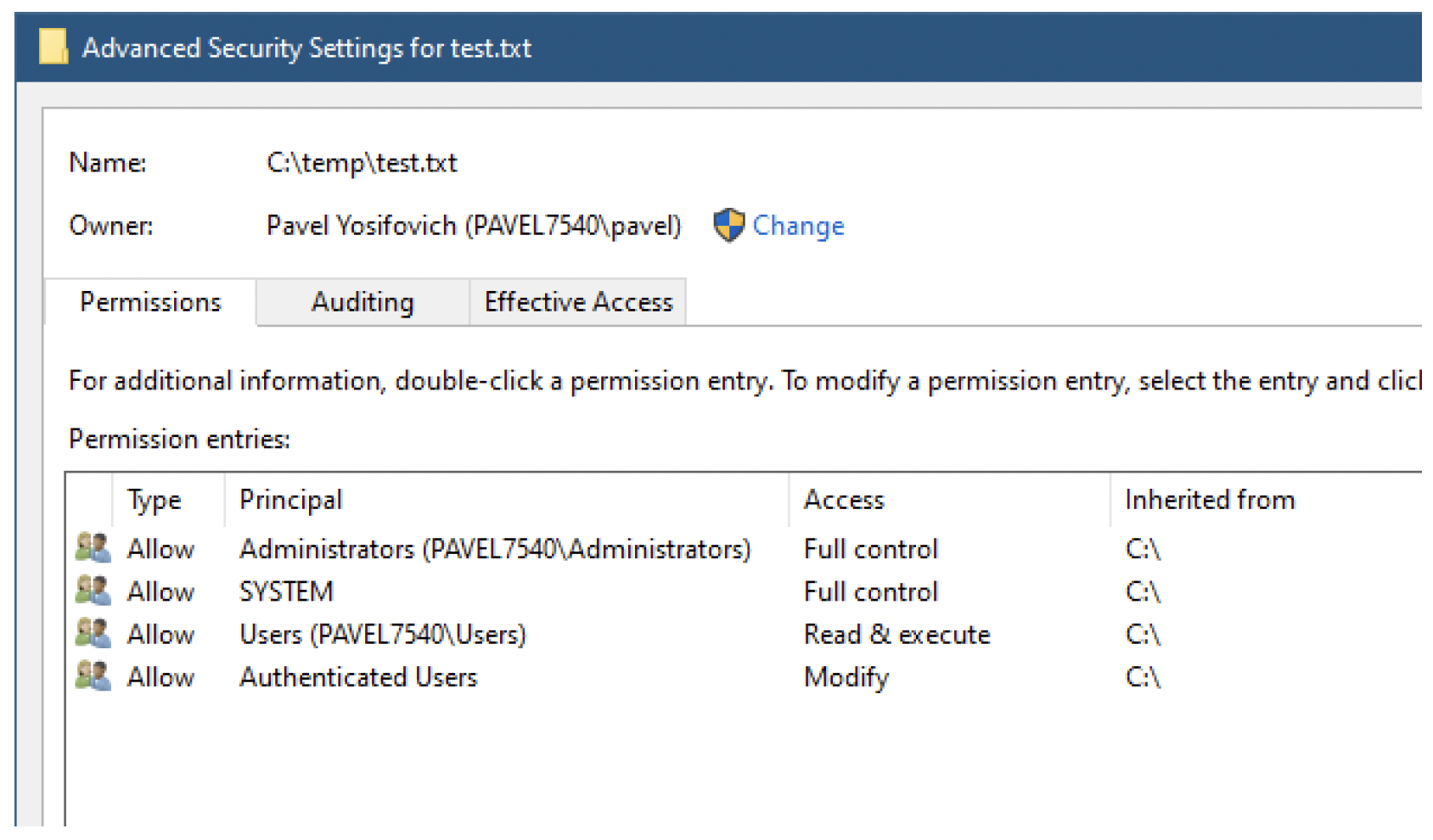Click the Change owner link

(798, 226)
